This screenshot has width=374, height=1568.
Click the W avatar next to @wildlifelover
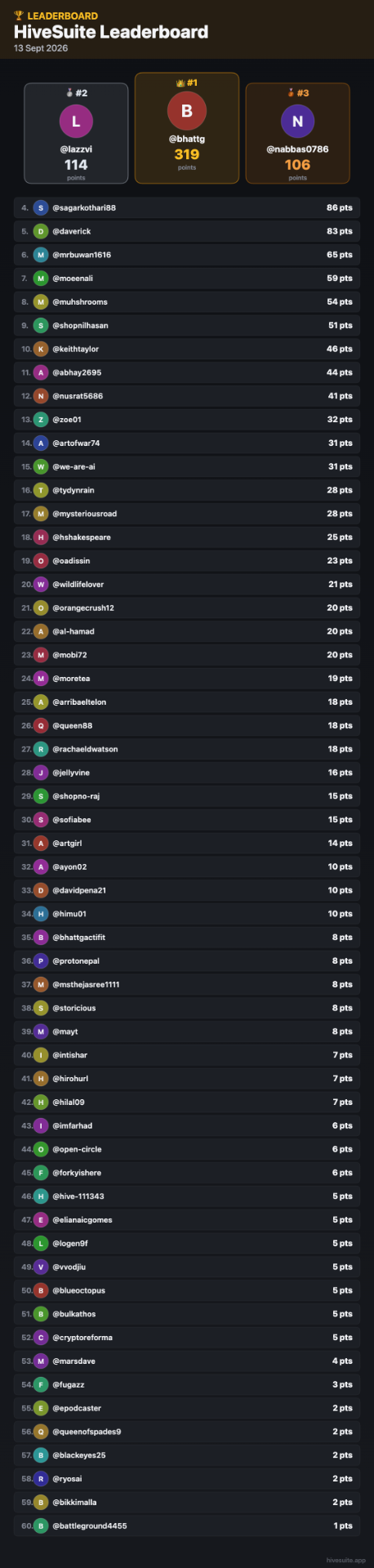tap(41, 584)
